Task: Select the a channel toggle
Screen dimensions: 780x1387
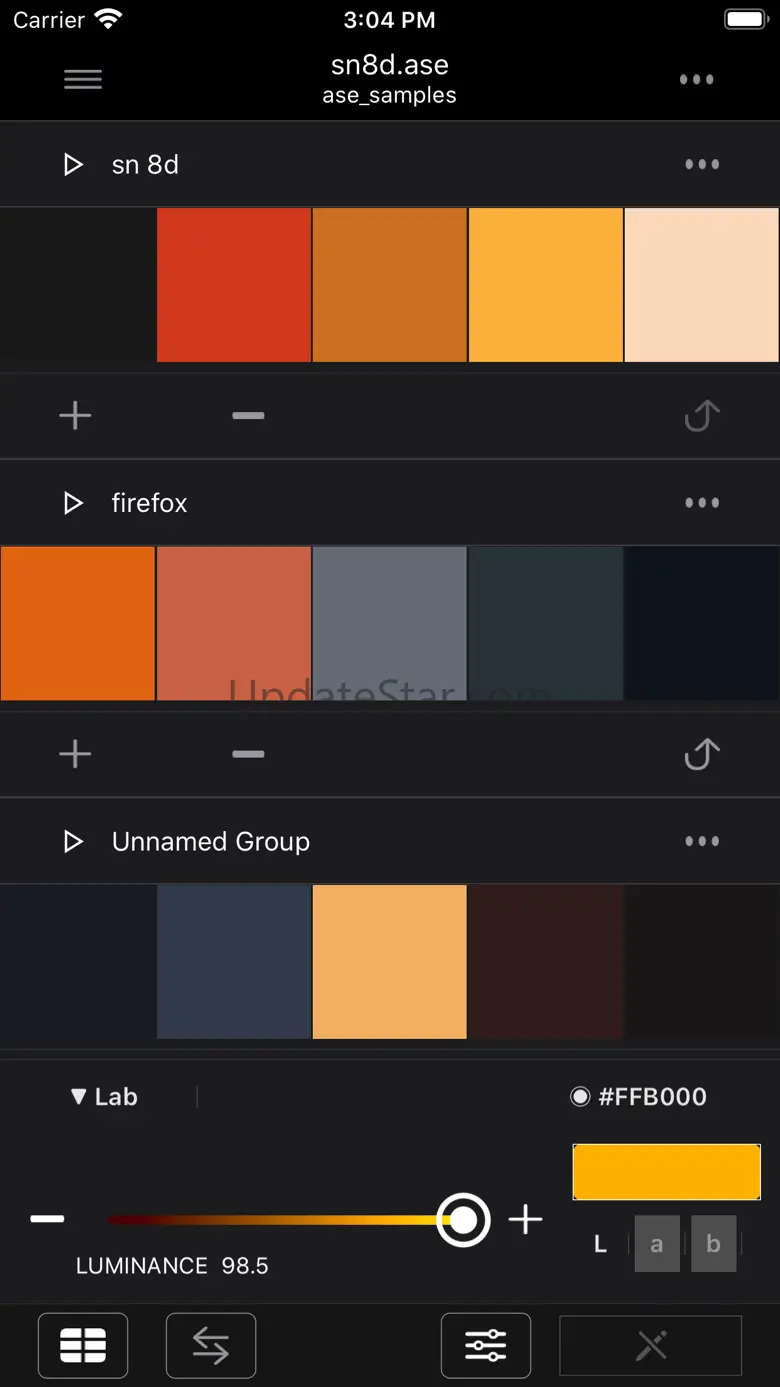Action: click(657, 1244)
